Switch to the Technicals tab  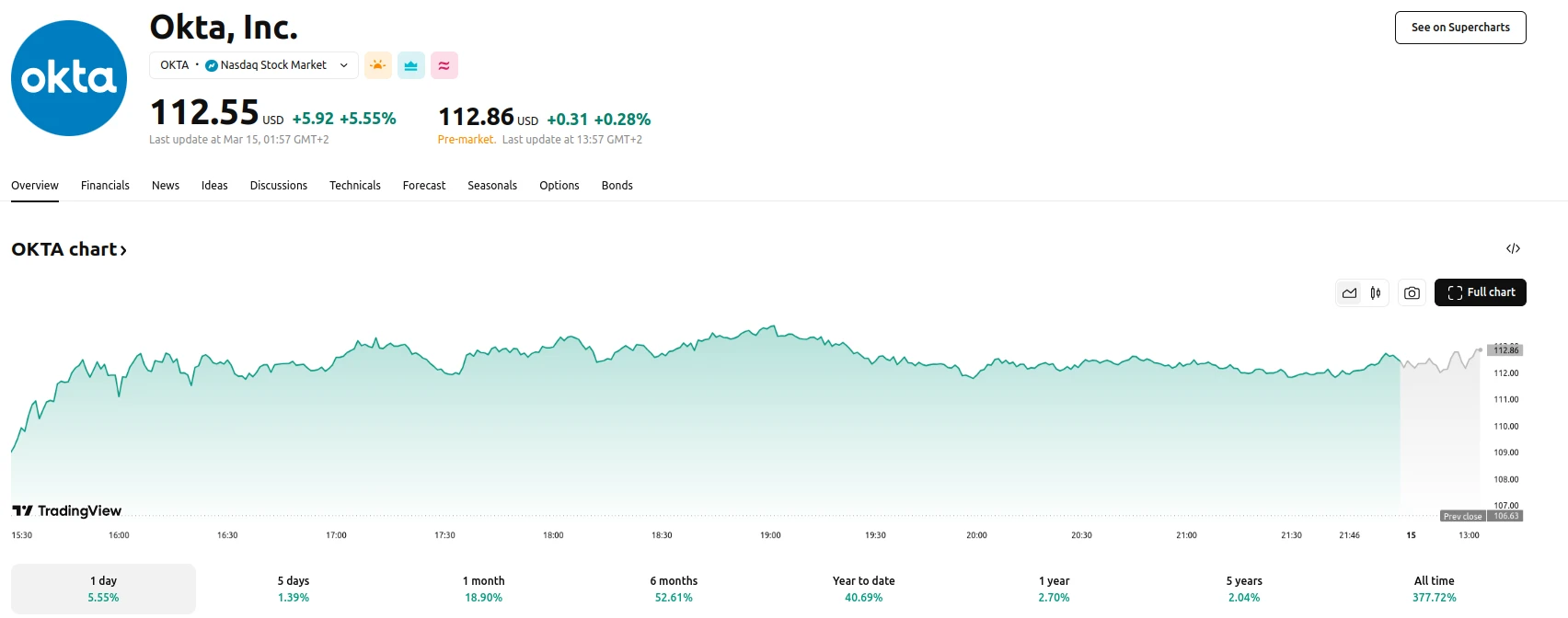click(354, 185)
